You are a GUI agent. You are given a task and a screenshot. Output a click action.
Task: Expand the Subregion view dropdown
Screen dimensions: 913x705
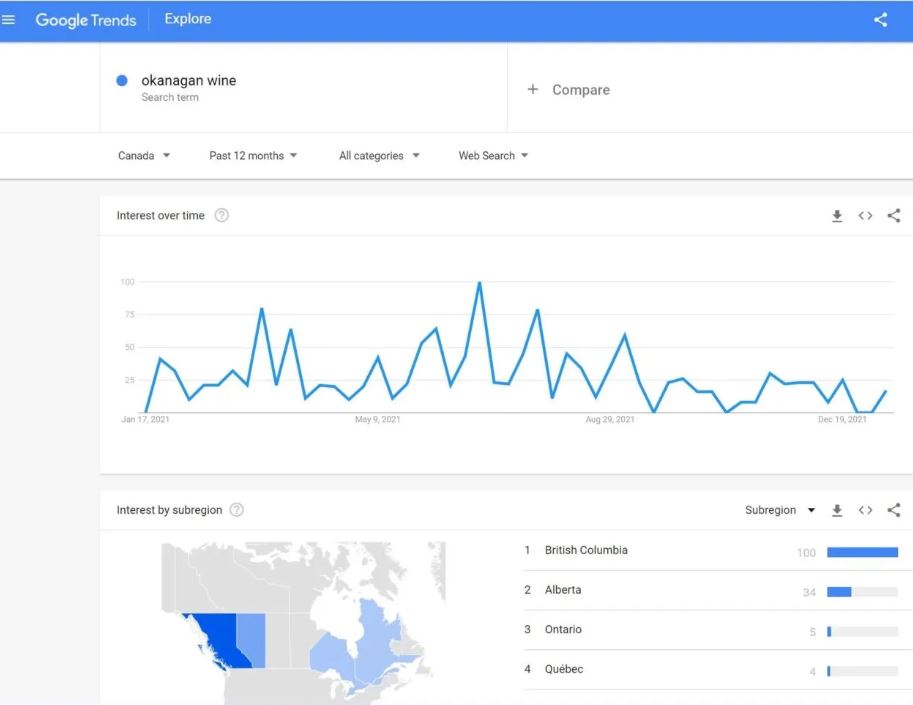pos(780,510)
